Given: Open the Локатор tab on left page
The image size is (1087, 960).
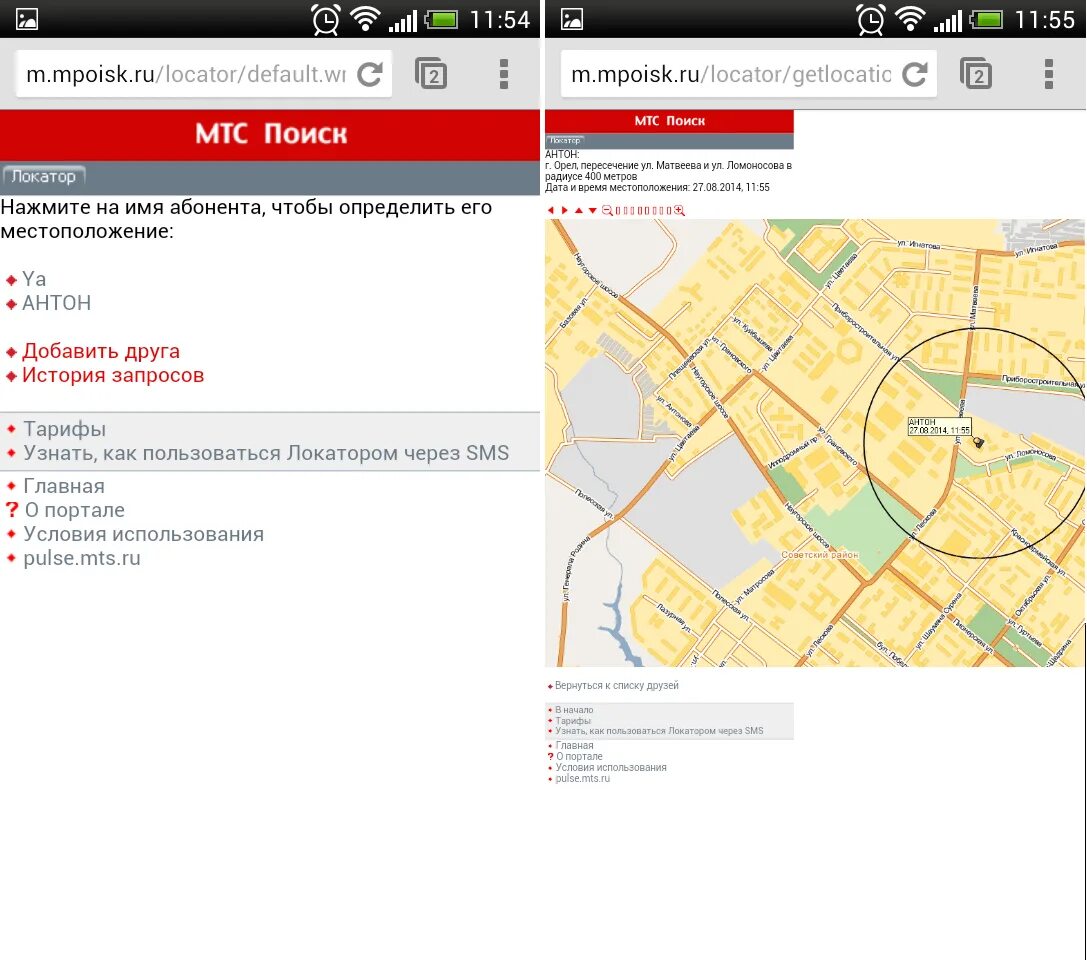Looking at the screenshot, I should click(x=43, y=177).
